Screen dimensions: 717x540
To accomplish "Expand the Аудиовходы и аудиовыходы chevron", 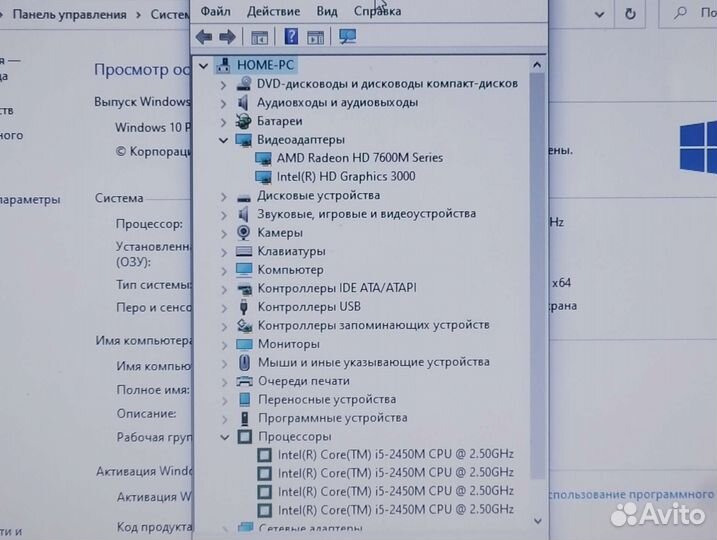I will click(x=223, y=104).
